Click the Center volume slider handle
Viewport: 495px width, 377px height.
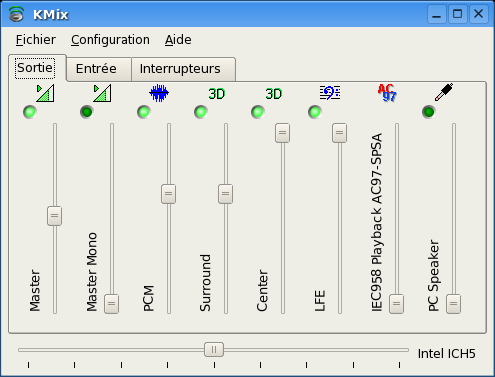[x=282, y=133]
